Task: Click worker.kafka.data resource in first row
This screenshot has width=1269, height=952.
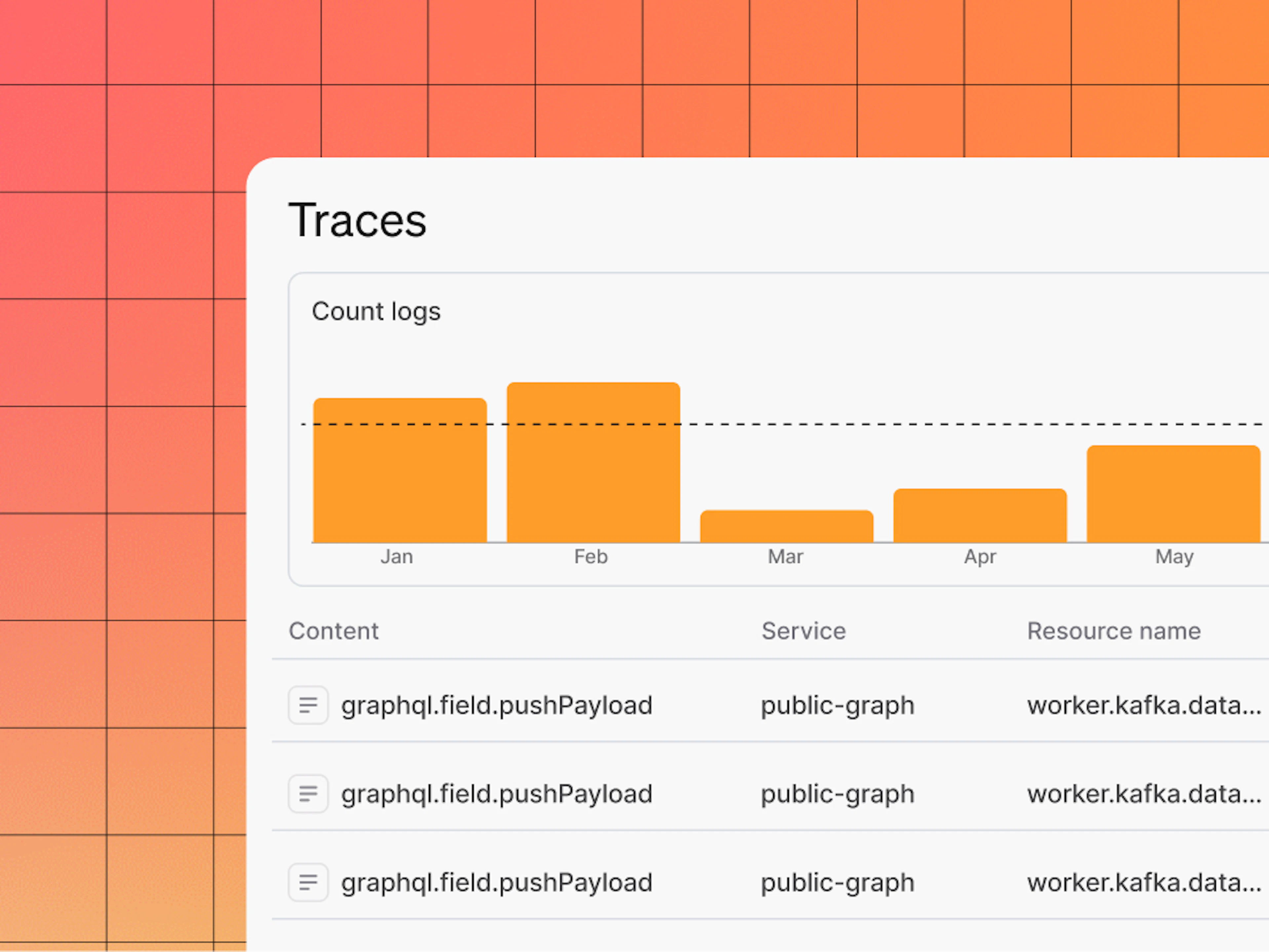Action: point(1144,705)
